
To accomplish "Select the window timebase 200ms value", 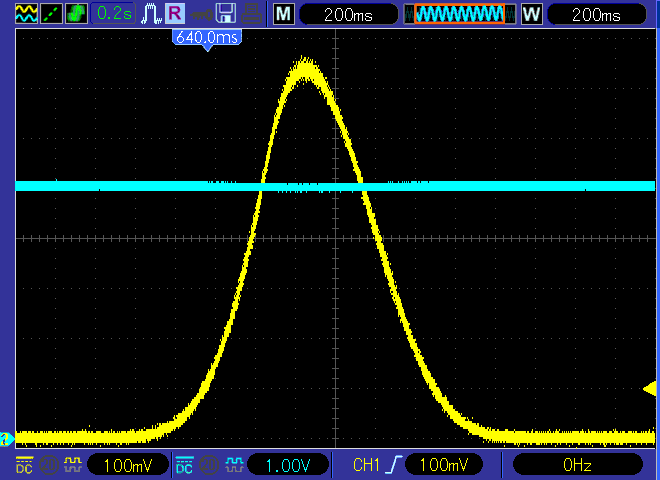I will [x=596, y=15].
